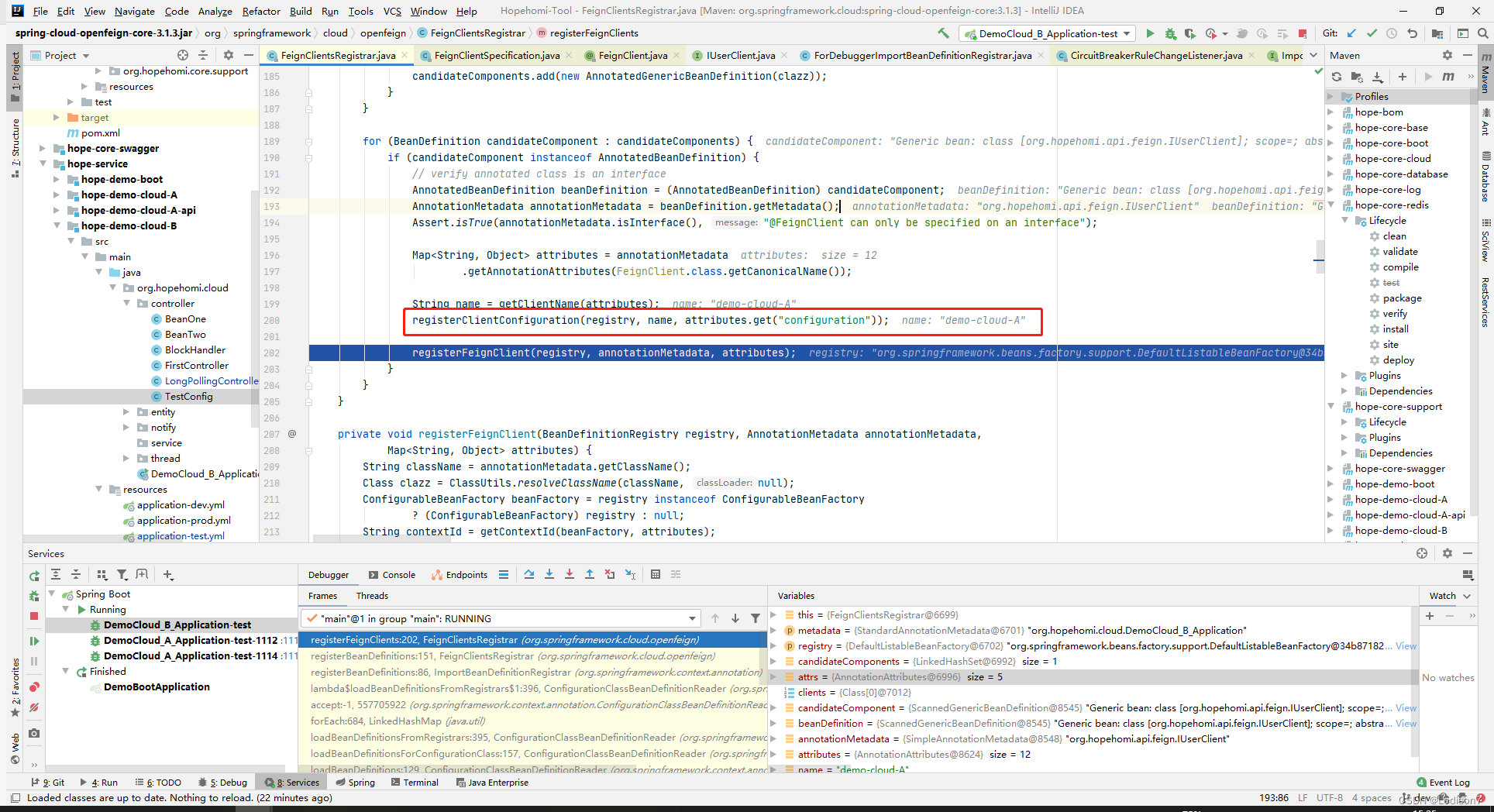Click the Build project hammer icon
The height and width of the screenshot is (812, 1494).
[943, 33]
